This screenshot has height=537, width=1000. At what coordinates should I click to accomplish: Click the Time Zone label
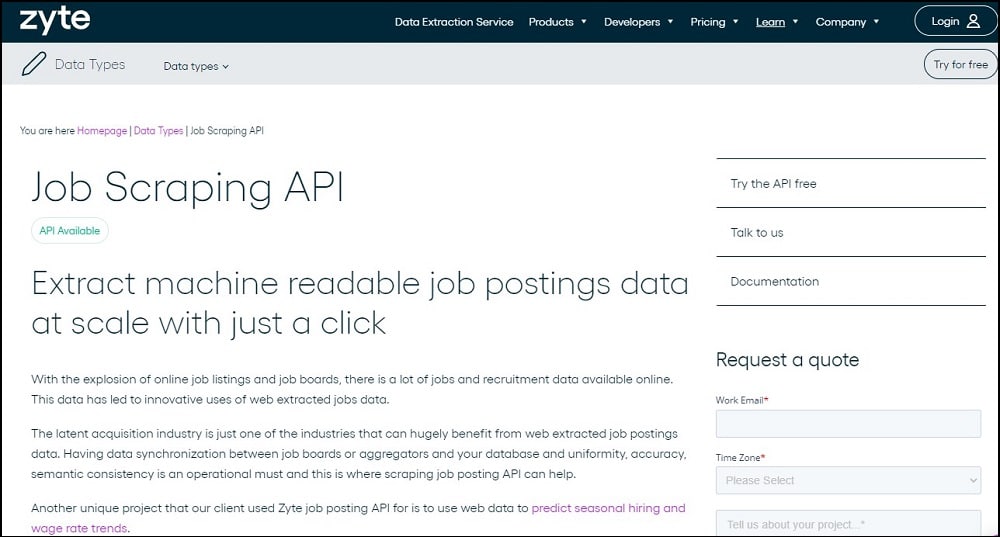pos(740,457)
